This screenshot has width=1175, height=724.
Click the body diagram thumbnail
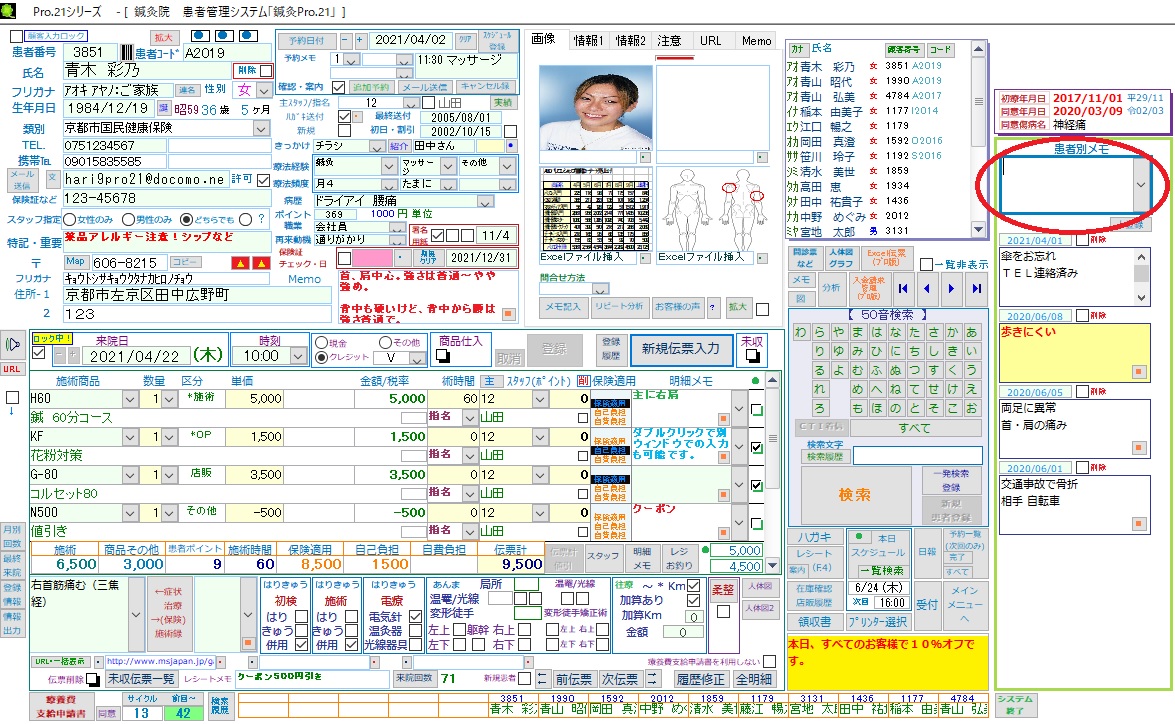(713, 209)
